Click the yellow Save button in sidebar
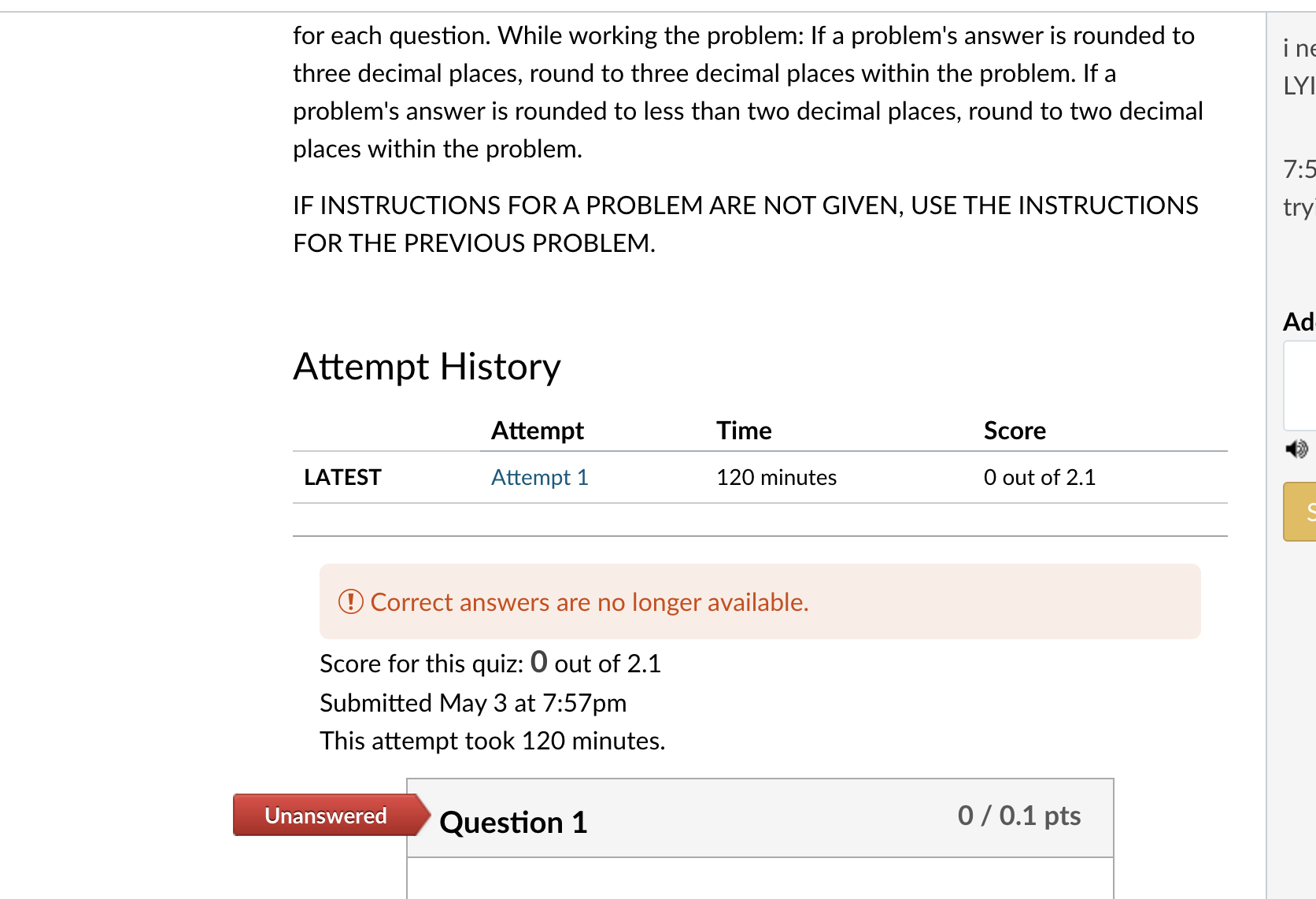Viewport: 1316px width, 899px height. pos(1300,512)
